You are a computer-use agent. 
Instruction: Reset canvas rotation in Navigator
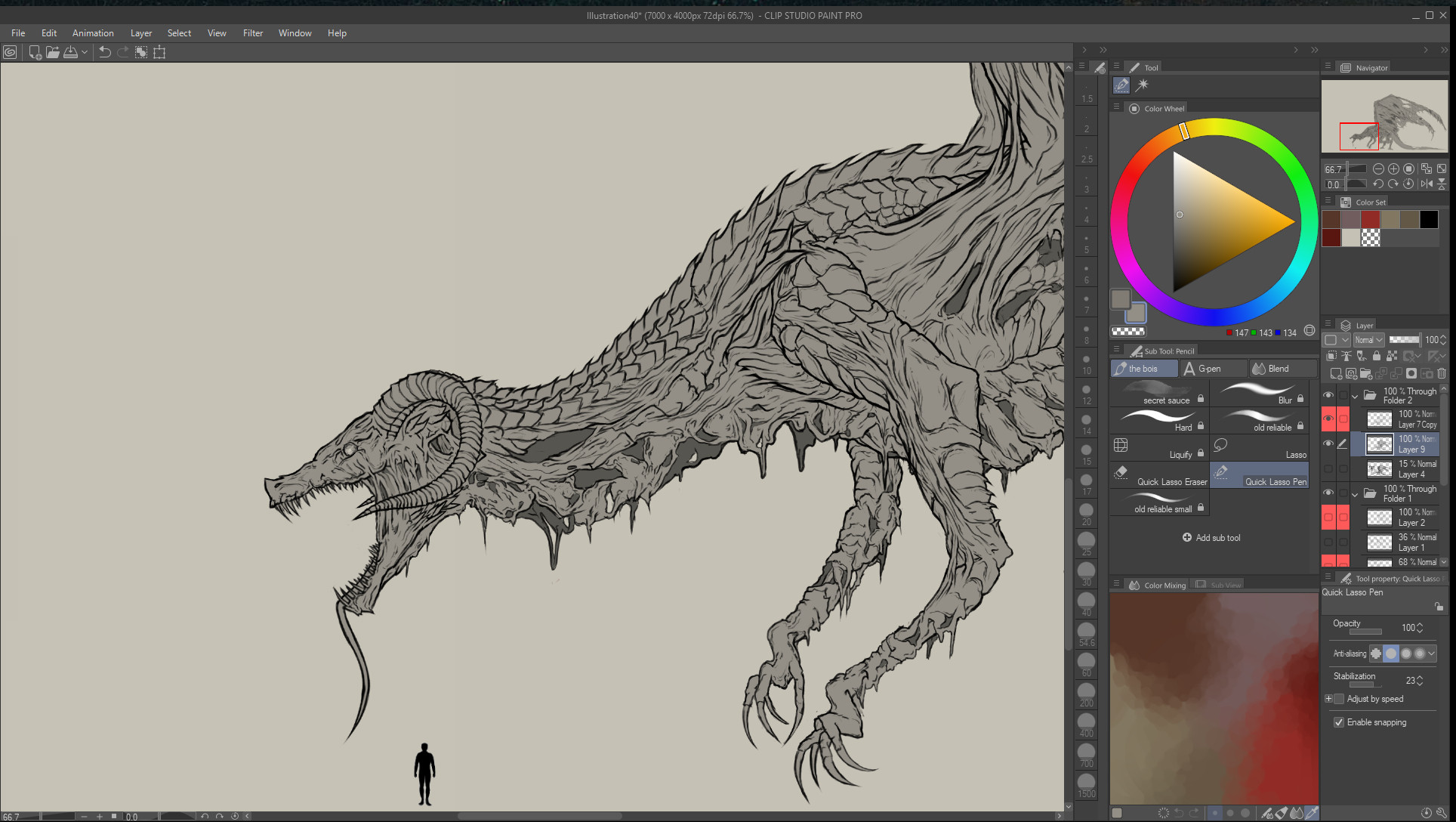(1408, 184)
